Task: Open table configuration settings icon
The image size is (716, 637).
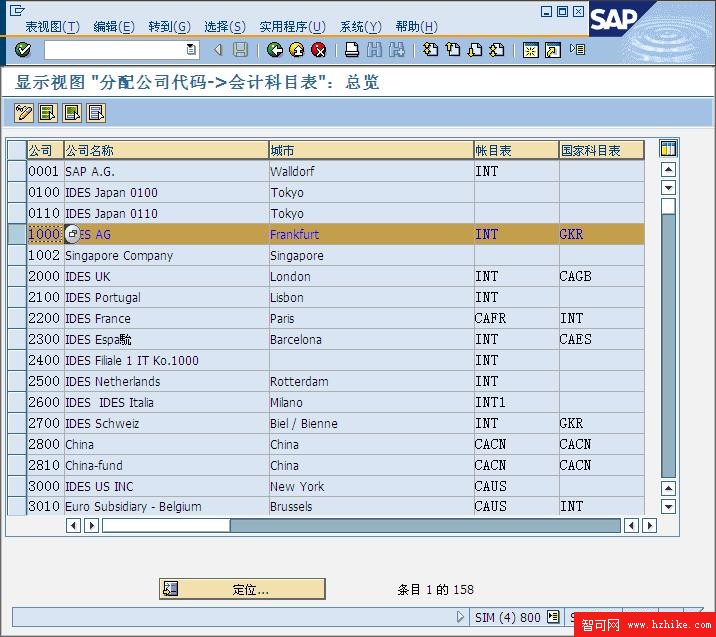Action: pos(668,149)
